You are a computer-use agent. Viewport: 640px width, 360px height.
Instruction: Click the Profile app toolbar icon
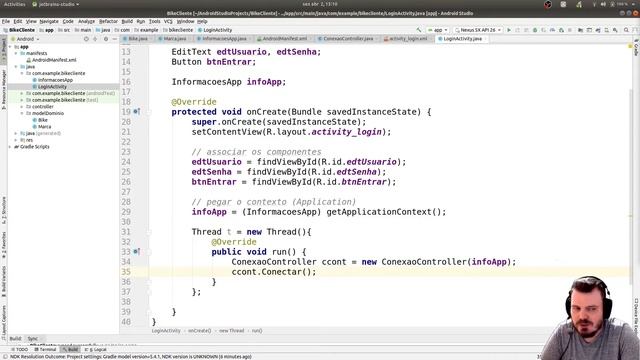pyautogui.click(x=552, y=30)
